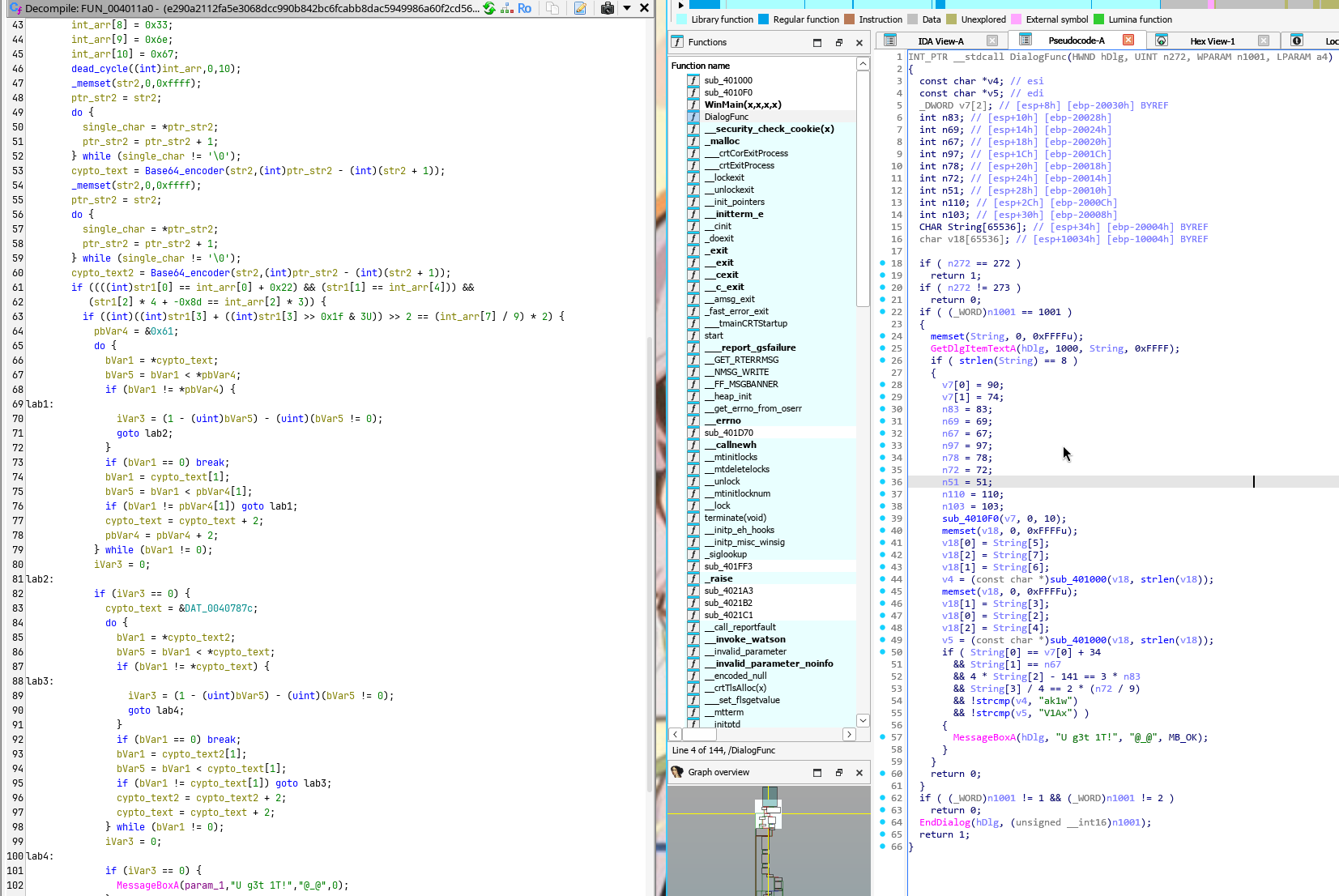Close the Pseudocode-A tab via red X
Image resolution: width=1339 pixels, height=896 pixels.
[1128, 40]
